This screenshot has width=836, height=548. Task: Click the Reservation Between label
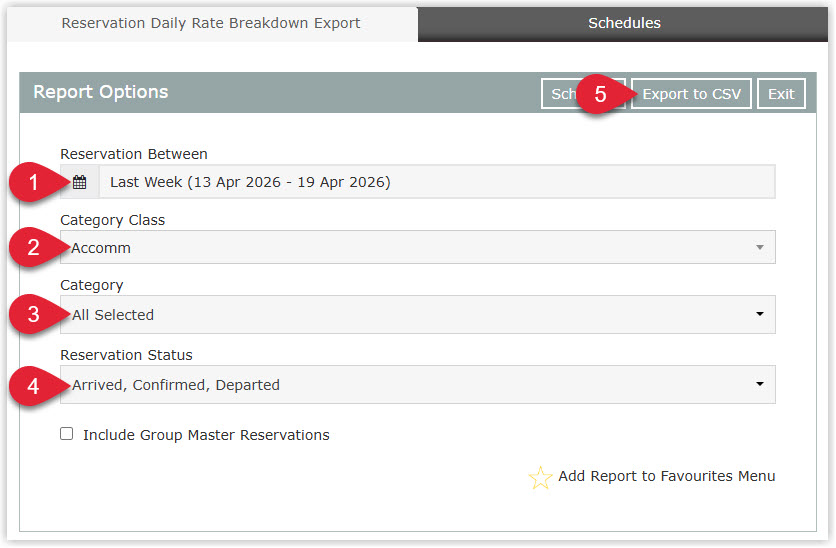tap(134, 154)
